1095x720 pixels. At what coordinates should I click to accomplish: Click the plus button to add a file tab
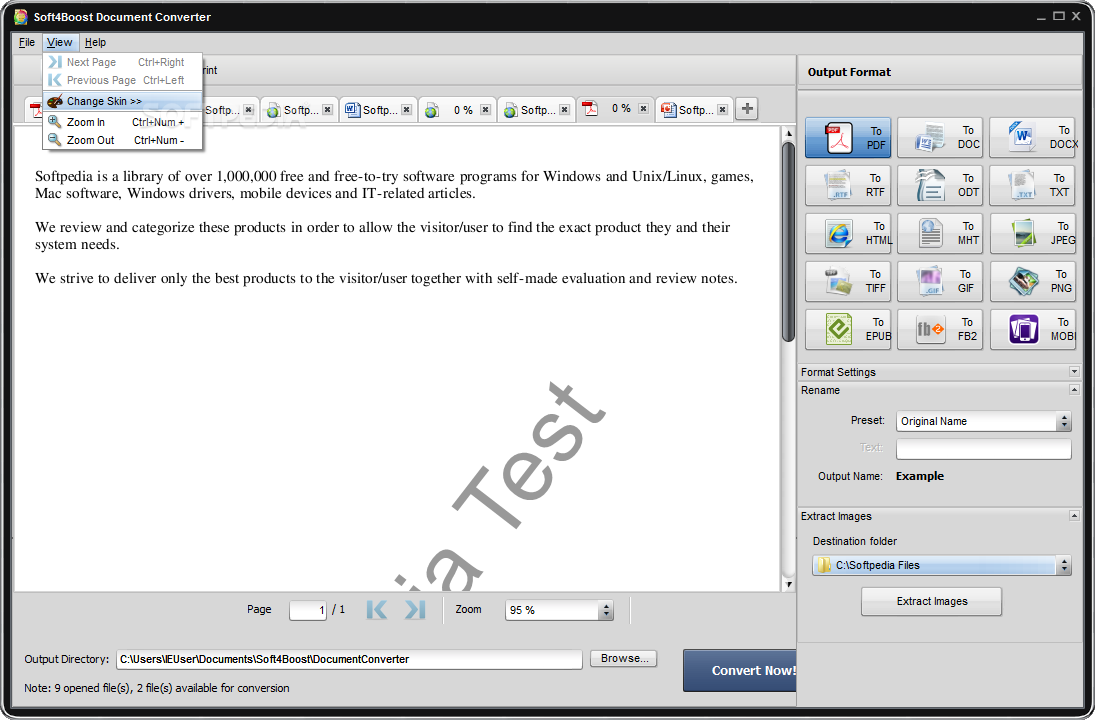[747, 109]
